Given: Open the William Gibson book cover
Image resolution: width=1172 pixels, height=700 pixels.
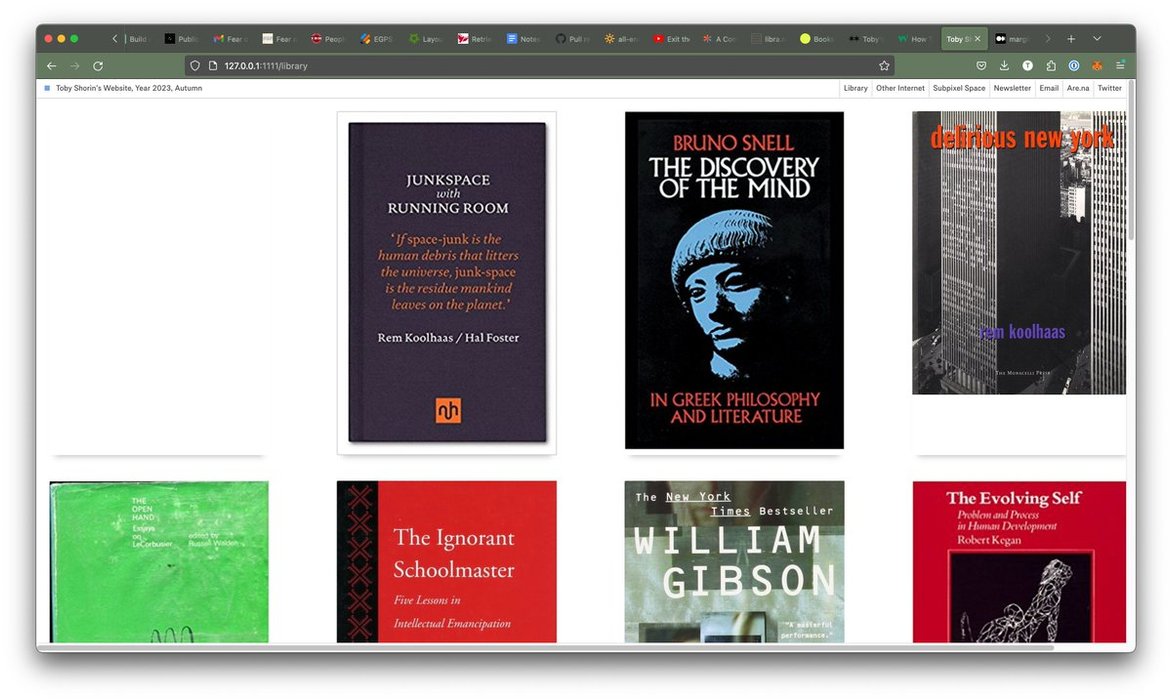Looking at the screenshot, I should coord(734,562).
